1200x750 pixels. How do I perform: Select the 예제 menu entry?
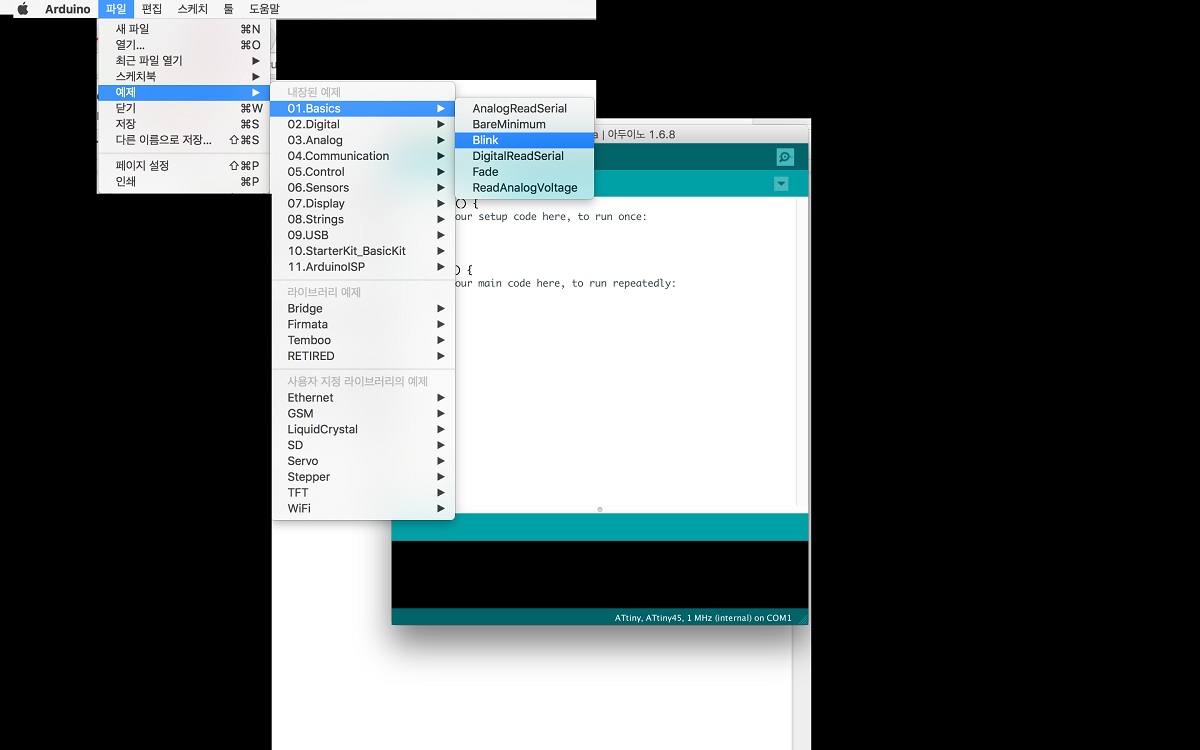click(x=185, y=92)
